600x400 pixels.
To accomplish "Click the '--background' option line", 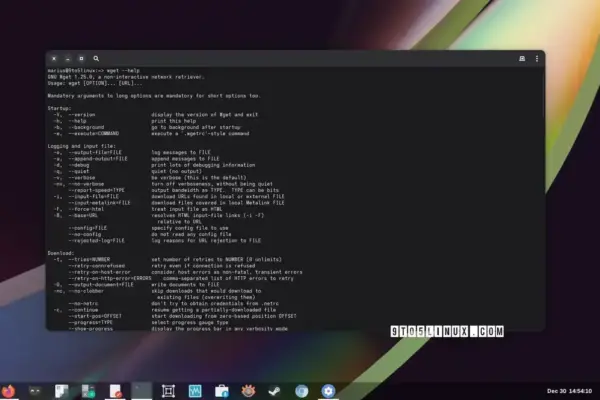I will (147, 127).
